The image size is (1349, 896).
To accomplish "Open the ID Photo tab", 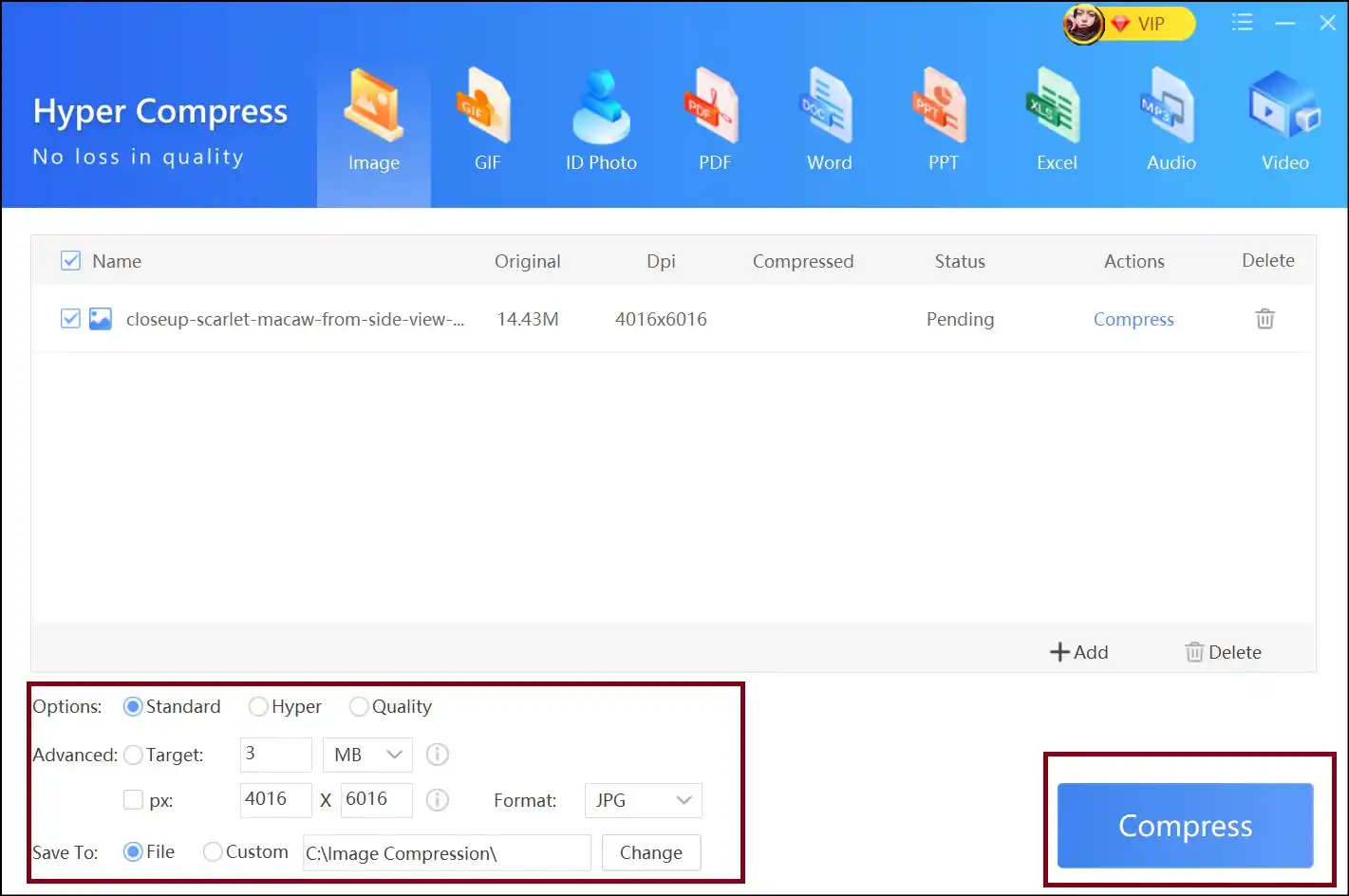I will coord(601,121).
